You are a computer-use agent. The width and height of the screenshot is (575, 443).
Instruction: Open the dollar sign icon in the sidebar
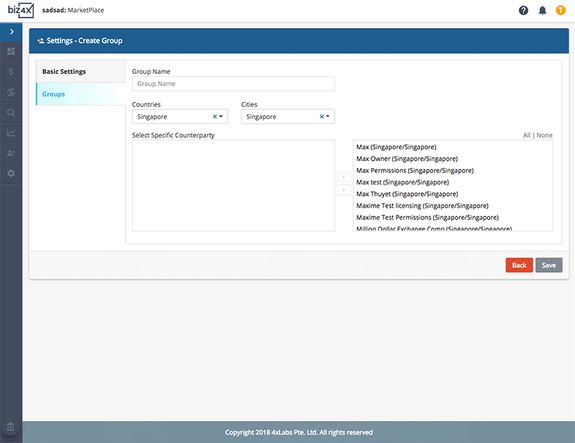11,72
